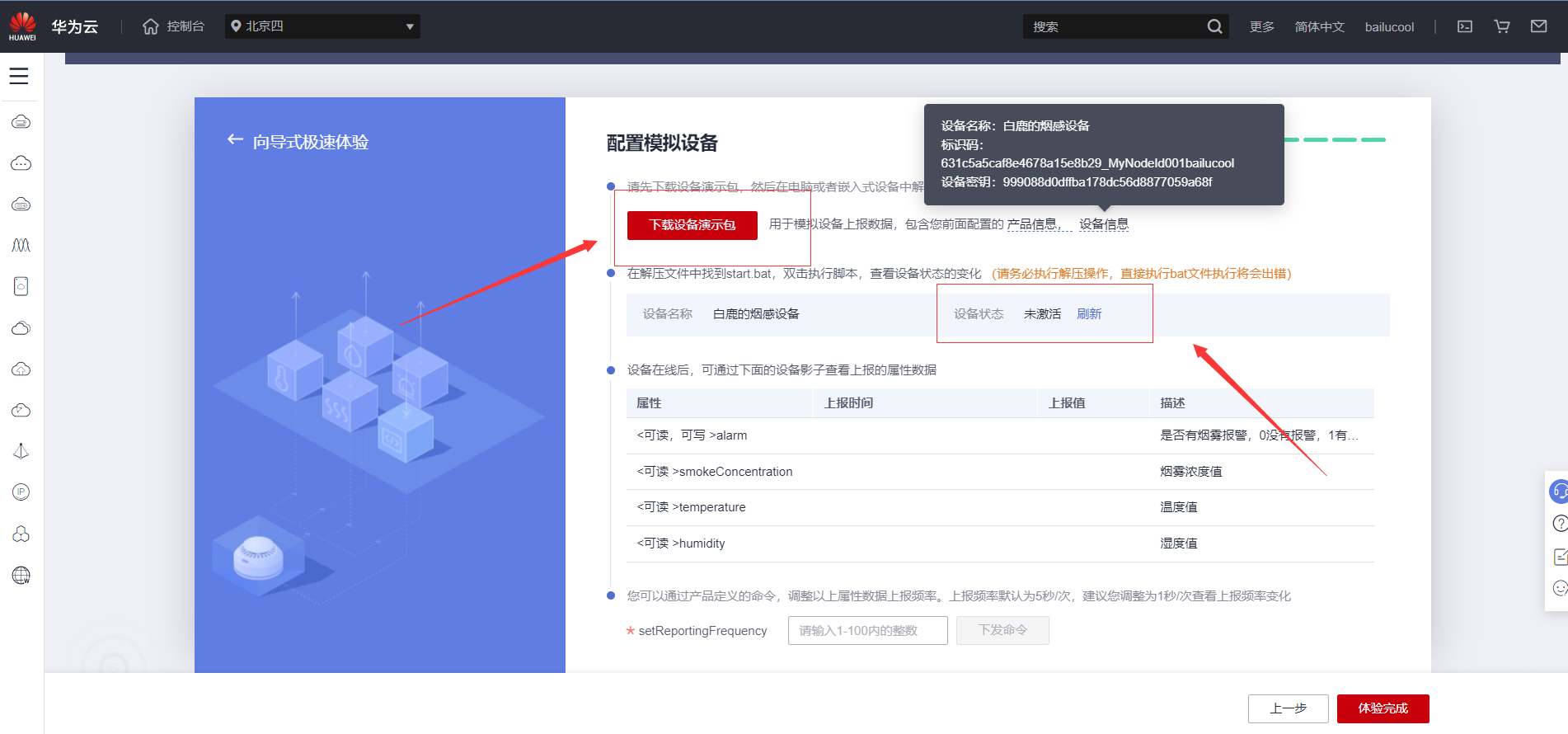Open the feedback note floating icon

1560,557
